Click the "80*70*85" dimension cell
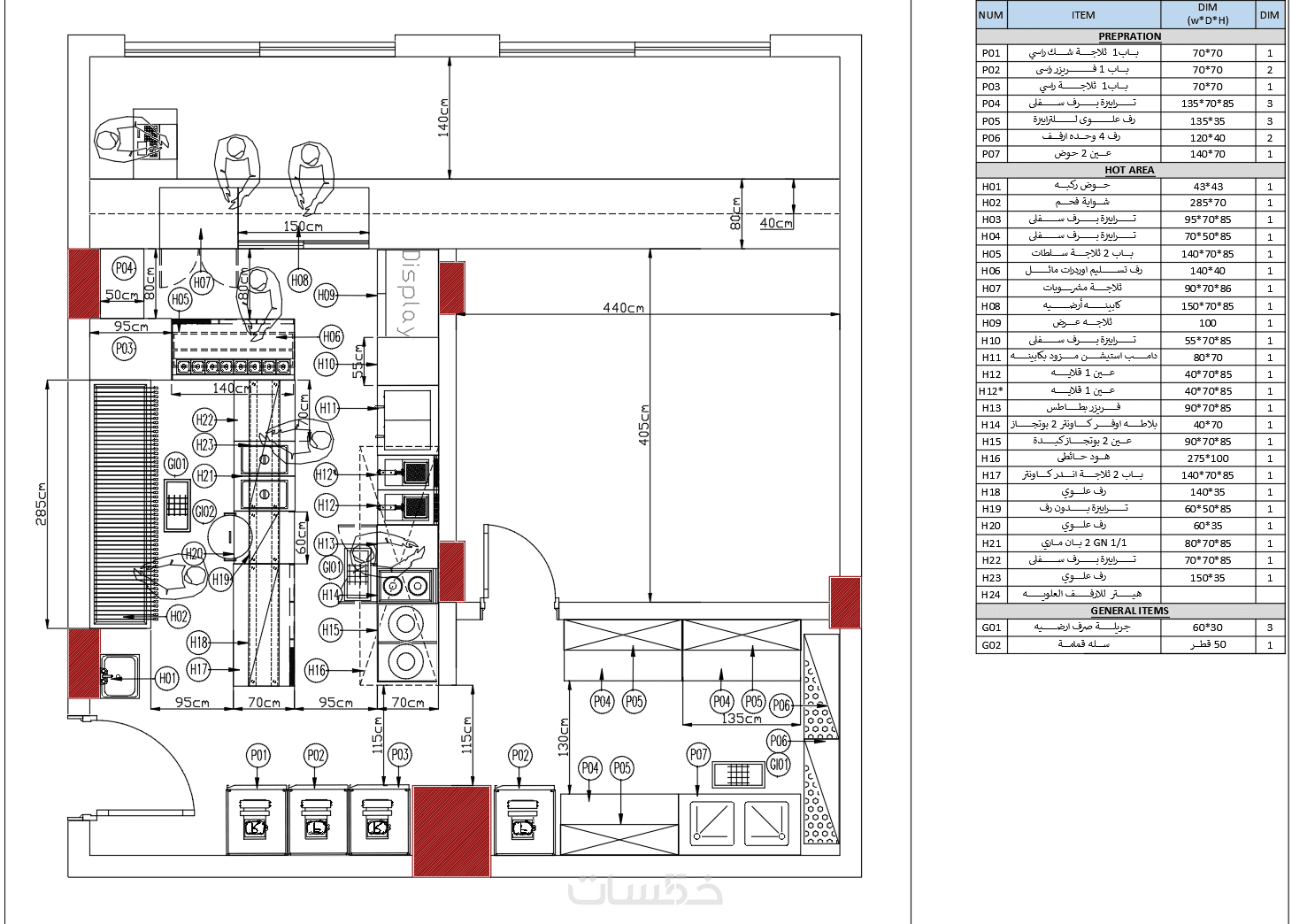Image resolution: width=1292 pixels, height=924 pixels. (1208, 543)
